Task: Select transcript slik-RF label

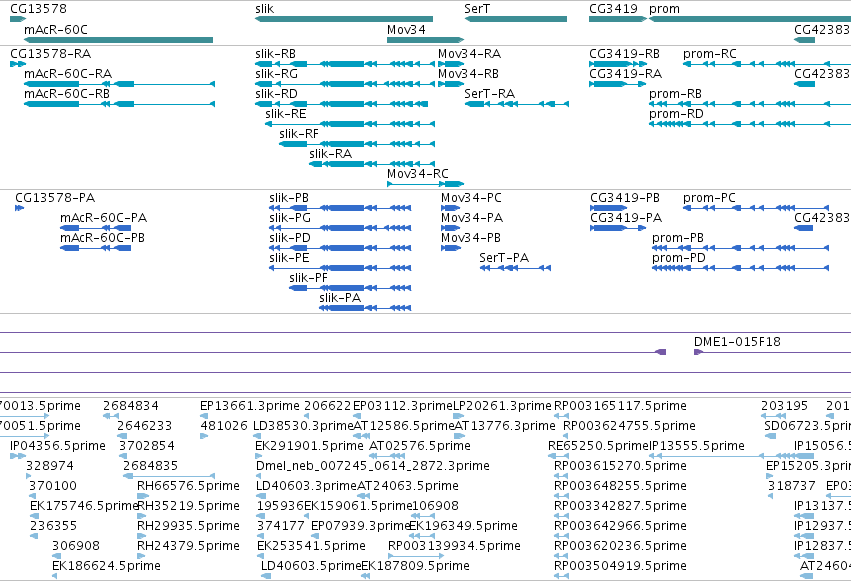Action: (x=299, y=134)
